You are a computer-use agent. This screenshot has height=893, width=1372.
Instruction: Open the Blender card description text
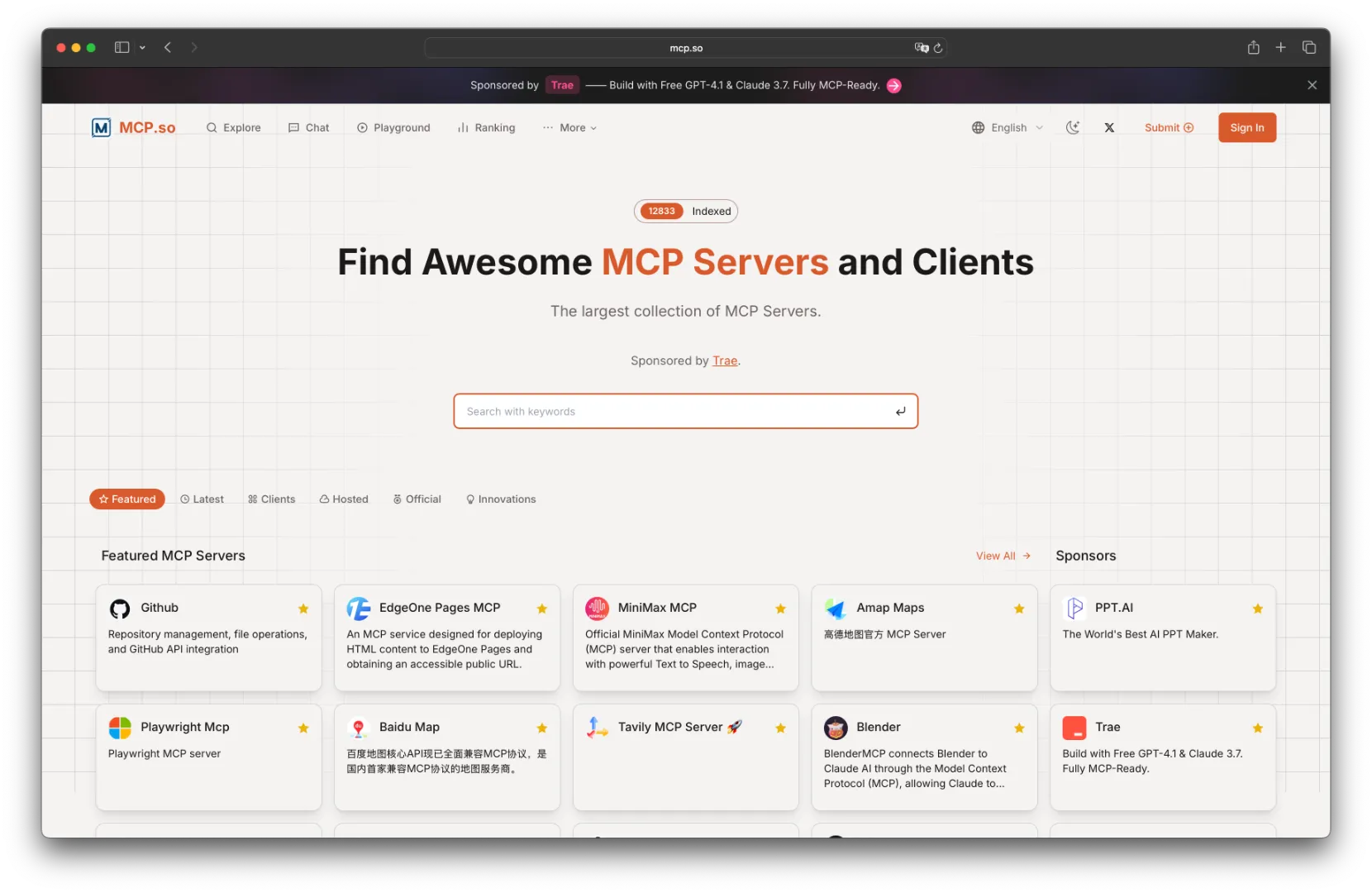(x=915, y=769)
